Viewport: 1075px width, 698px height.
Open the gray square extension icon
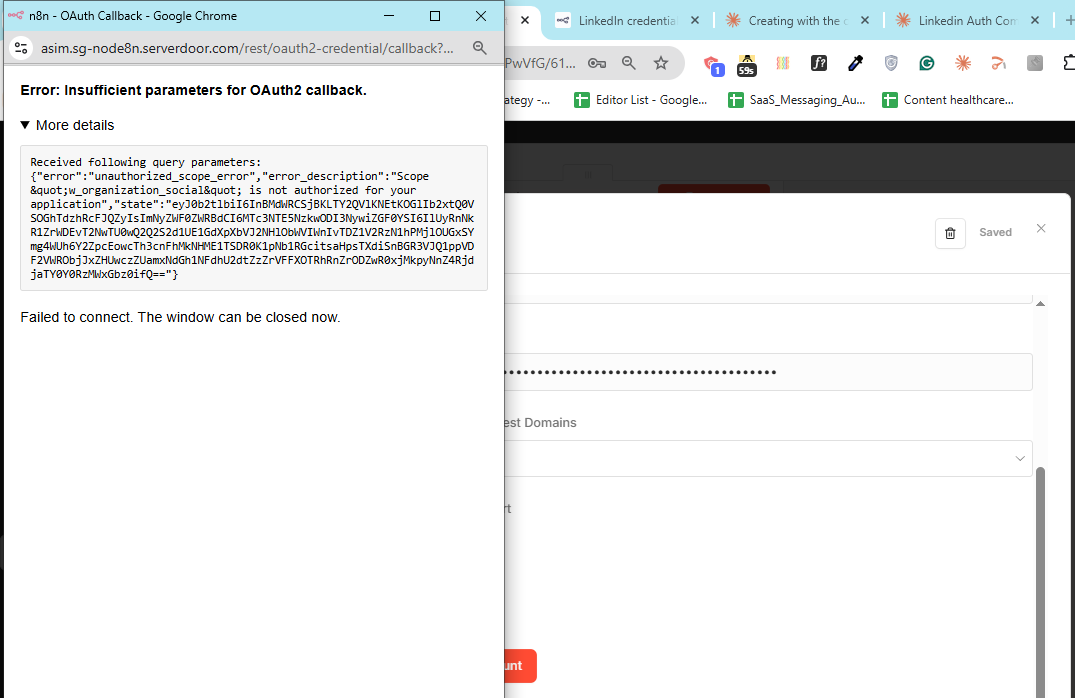pyautogui.click(x=1035, y=63)
